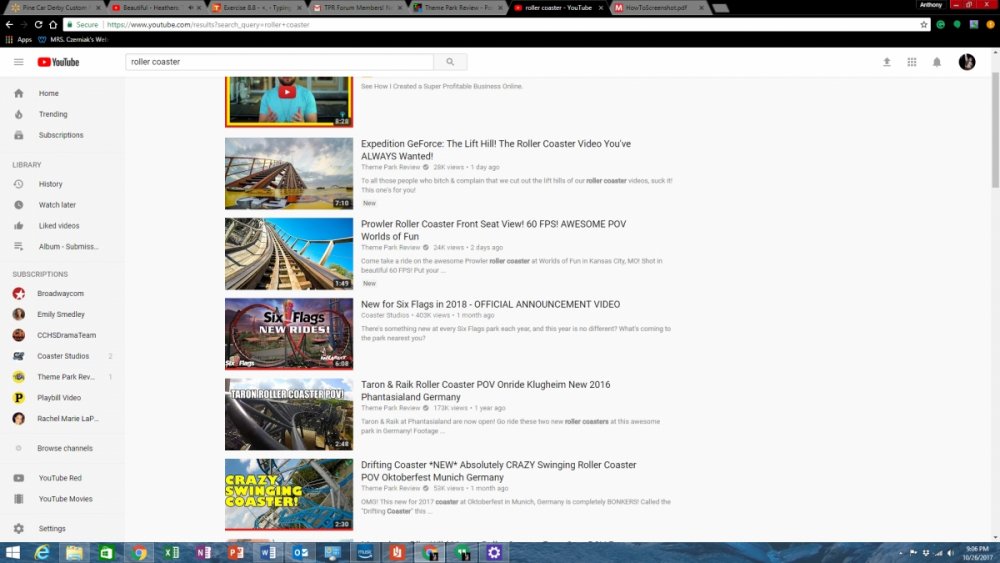Open the YouTube hamburger guide menu

tap(18, 62)
